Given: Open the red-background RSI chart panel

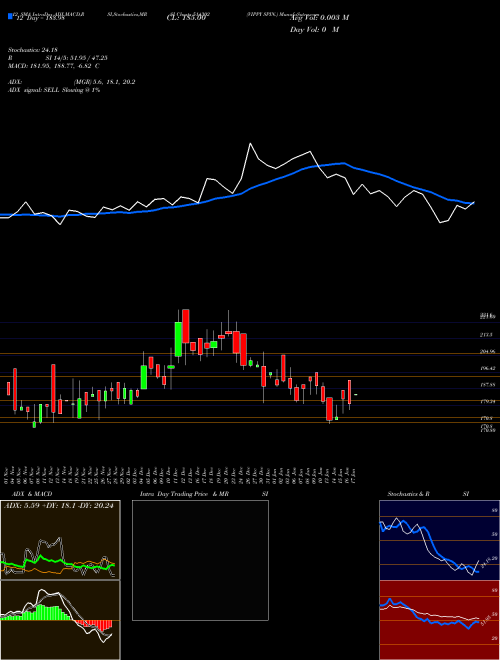Looking at the screenshot, I should pos(439,620).
